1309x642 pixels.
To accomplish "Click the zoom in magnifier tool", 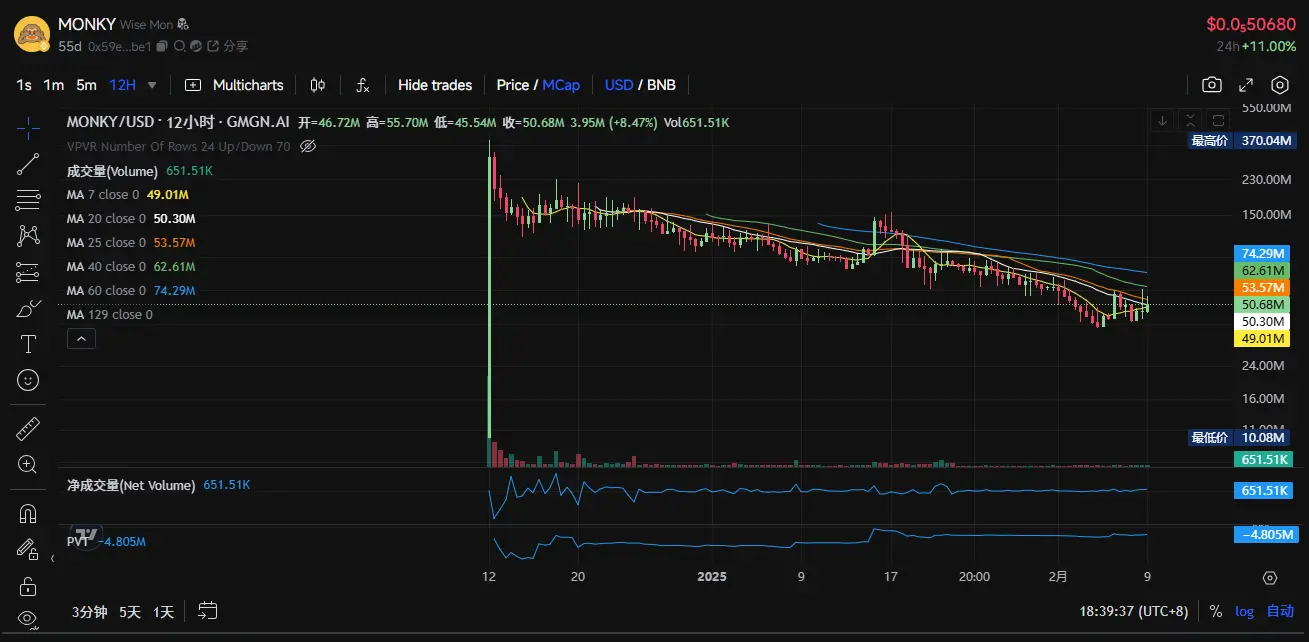I will point(28,465).
